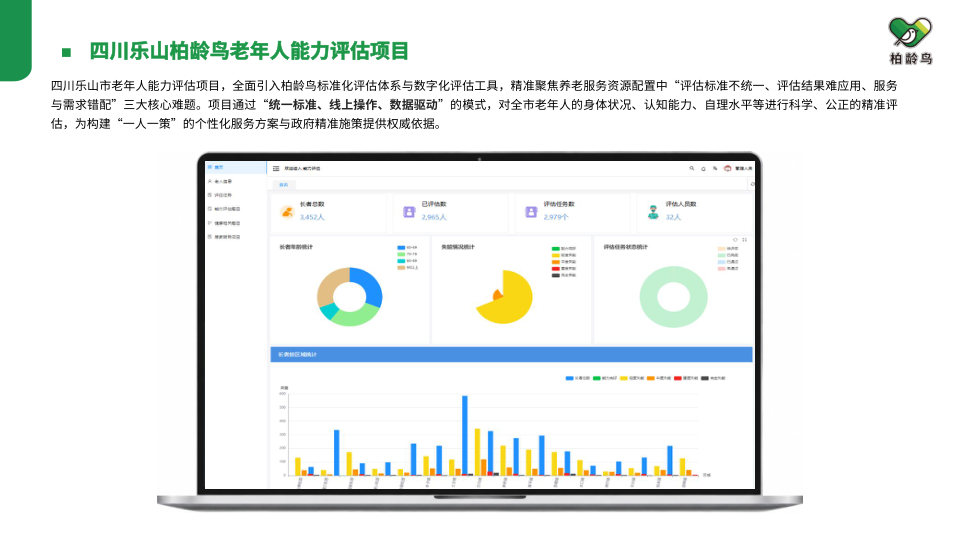Toggle the pale blue legend swatch in 评估任务状态统计
960x540 pixels.
722,262
